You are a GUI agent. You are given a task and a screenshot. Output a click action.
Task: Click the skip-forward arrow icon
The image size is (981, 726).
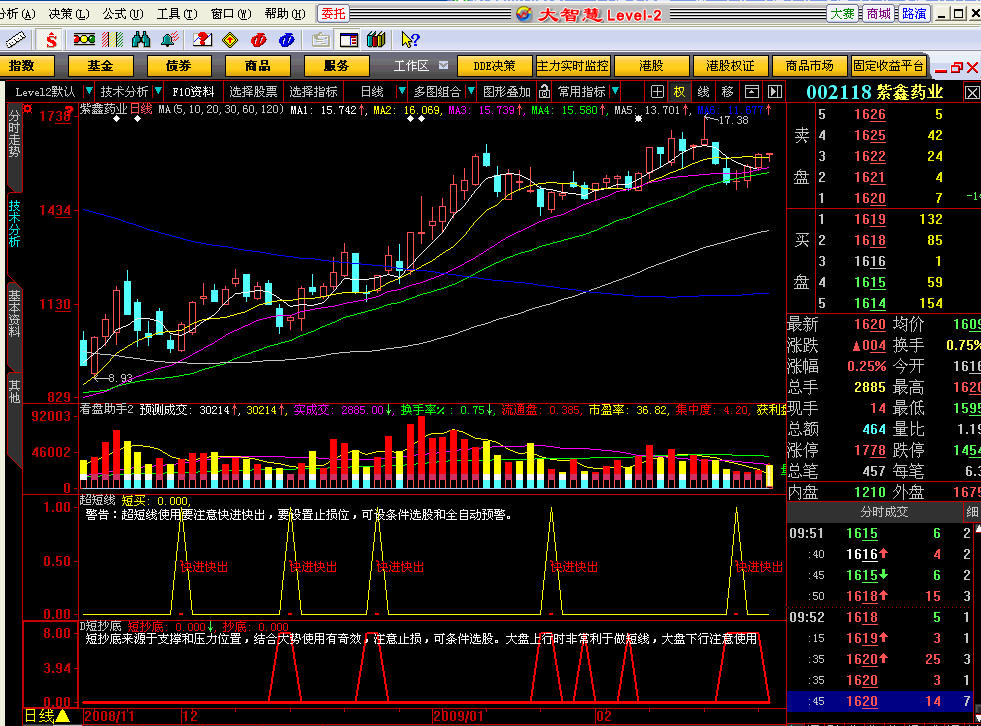coord(775,91)
